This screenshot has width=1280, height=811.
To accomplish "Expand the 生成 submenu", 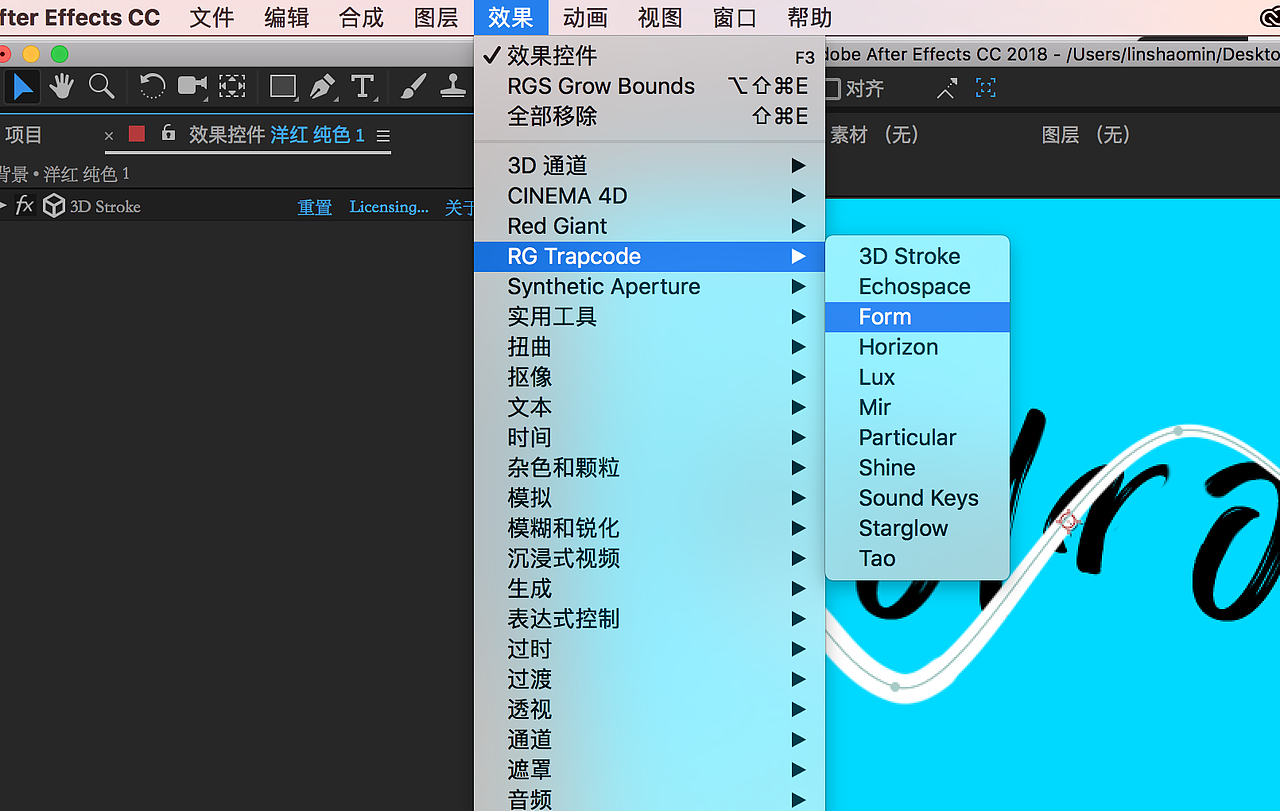I will pos(650,588).
